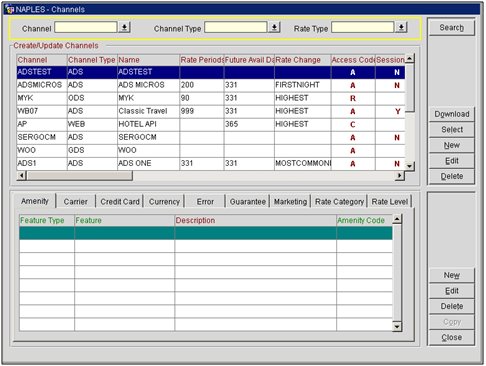Click amenity grid scroll up arrow
The image size is (486, 366).
pos(397,219)
